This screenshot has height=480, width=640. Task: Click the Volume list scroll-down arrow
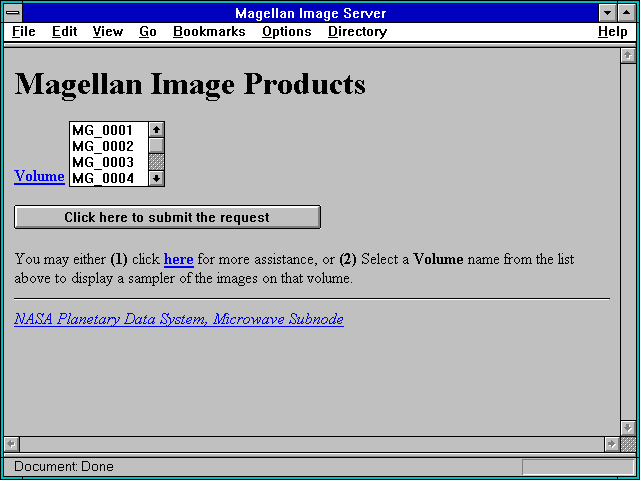[156, 178]
